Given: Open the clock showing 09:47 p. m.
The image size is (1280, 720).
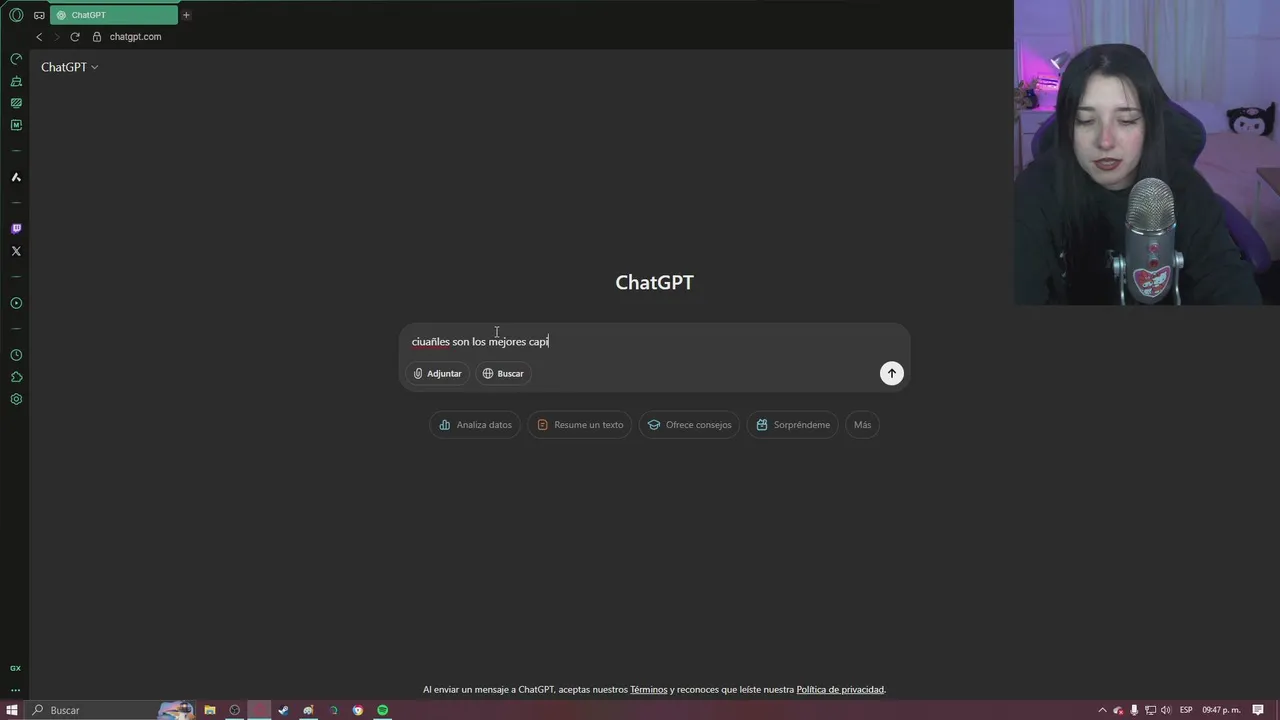Looking at the screenshot, I should point(1220,710).
